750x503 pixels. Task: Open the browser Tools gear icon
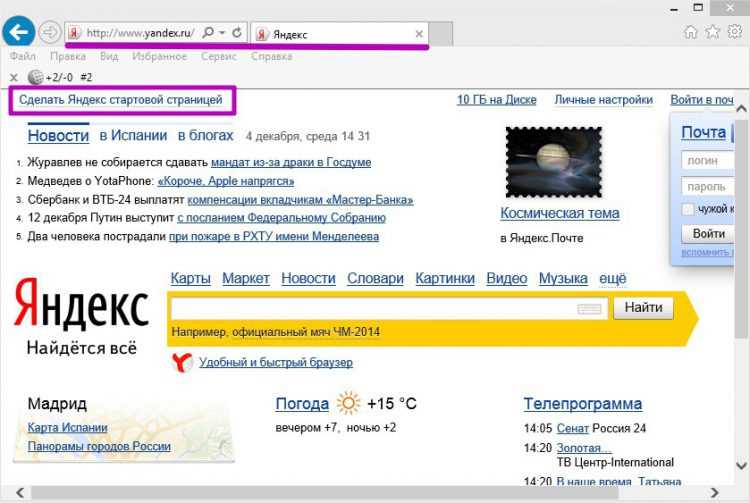coord(734,32)
